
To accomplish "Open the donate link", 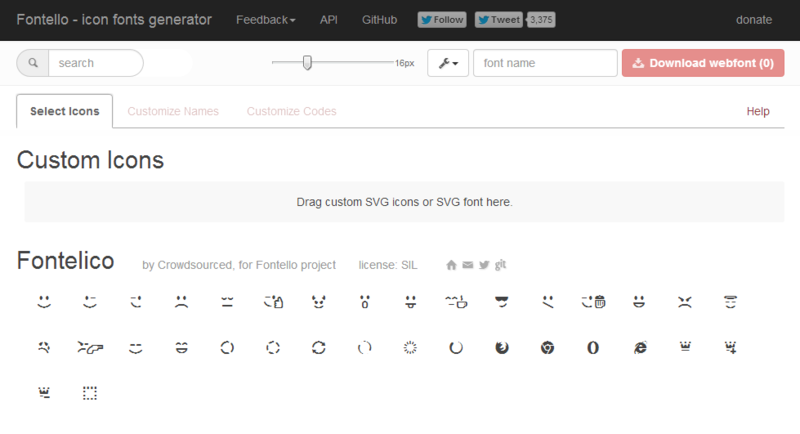I will [x=754, y=20].
